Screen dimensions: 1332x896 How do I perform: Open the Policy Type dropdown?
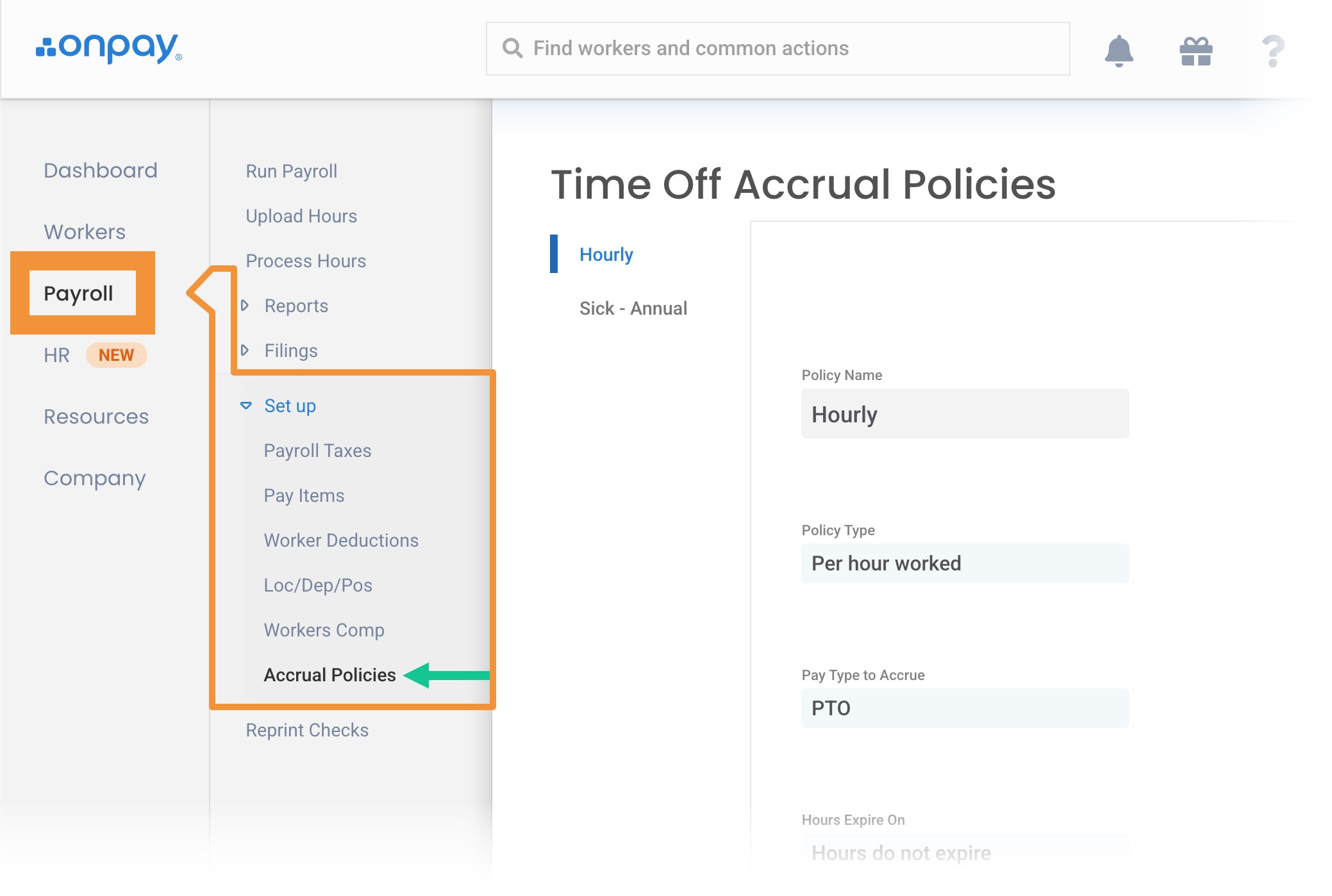coord(964,563)
